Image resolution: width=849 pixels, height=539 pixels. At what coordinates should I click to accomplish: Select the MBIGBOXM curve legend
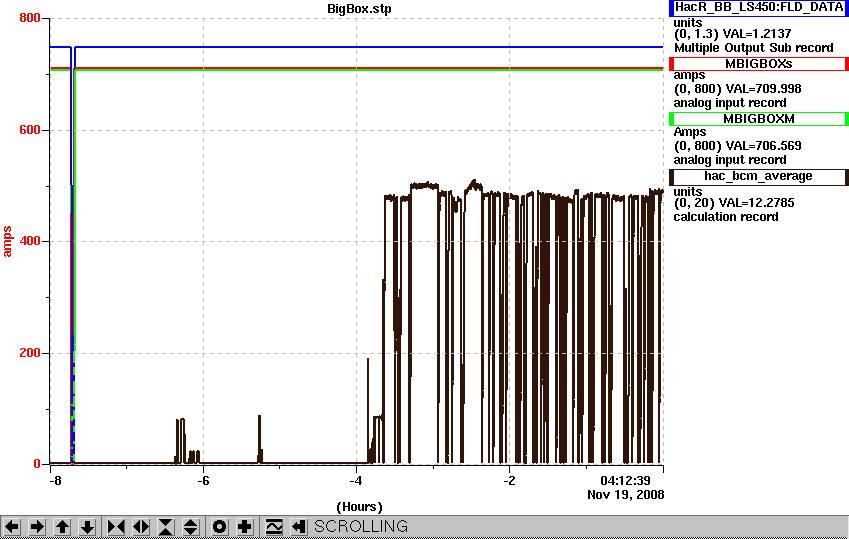coord(759,119)
